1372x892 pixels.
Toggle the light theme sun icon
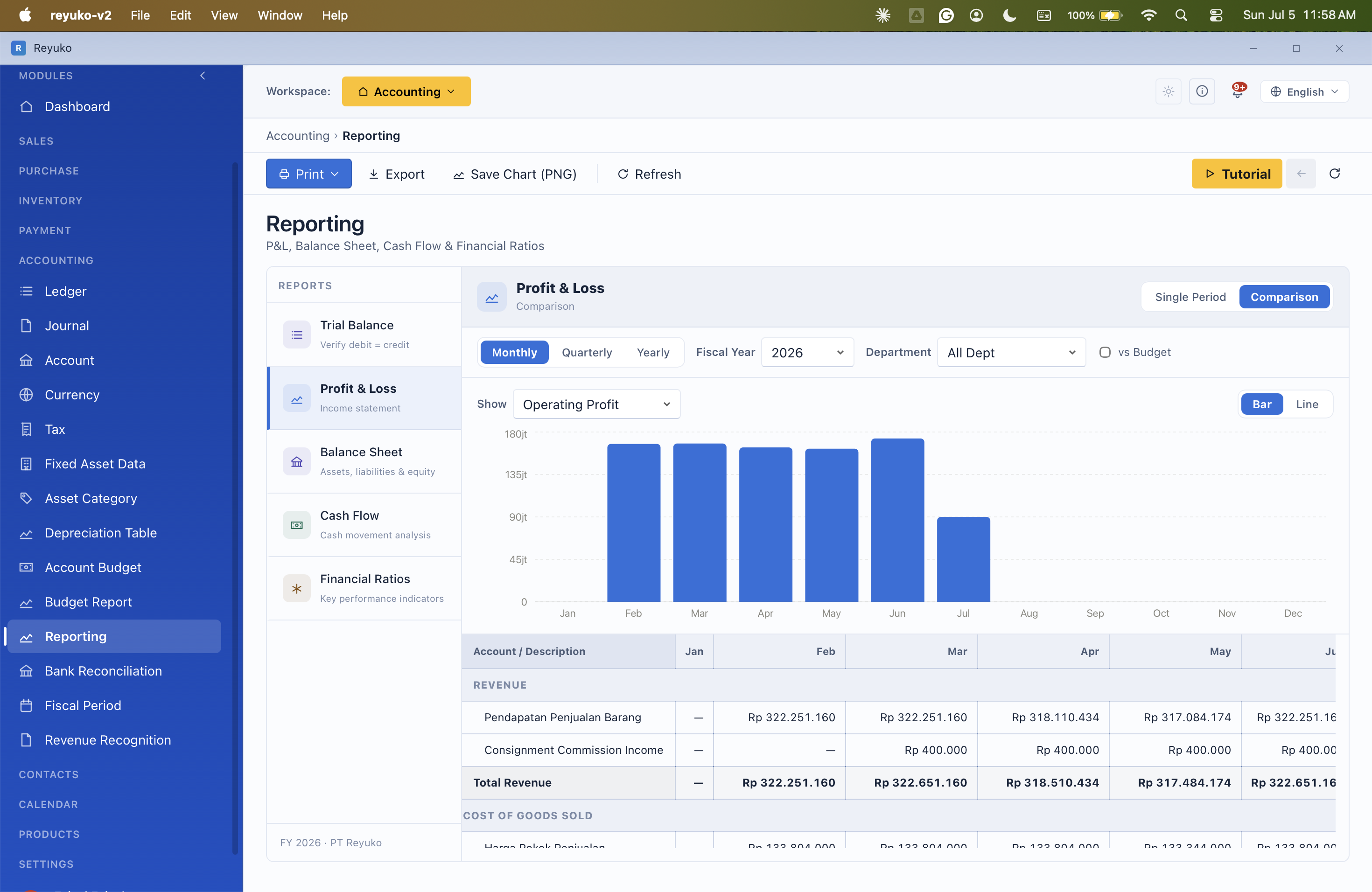[x=1169, y=91]
